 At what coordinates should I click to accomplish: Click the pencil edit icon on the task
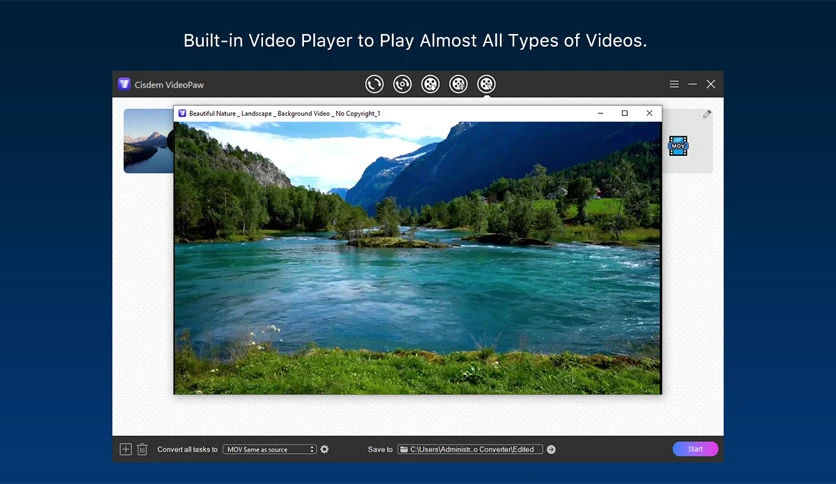point(707,114)
